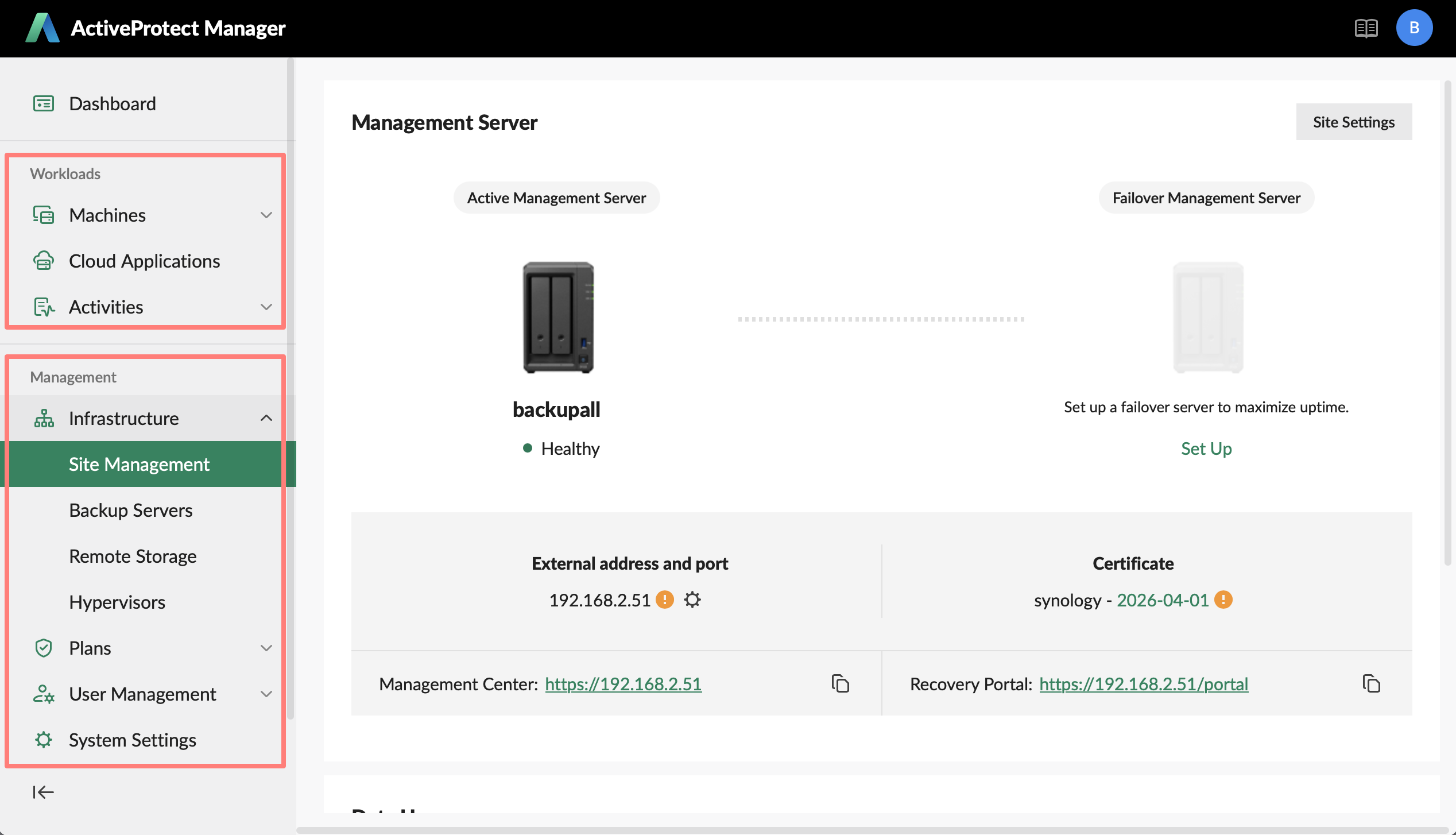Open external address settings gear icon
This screenshot has width=1456, height=835.
(692, 600)
